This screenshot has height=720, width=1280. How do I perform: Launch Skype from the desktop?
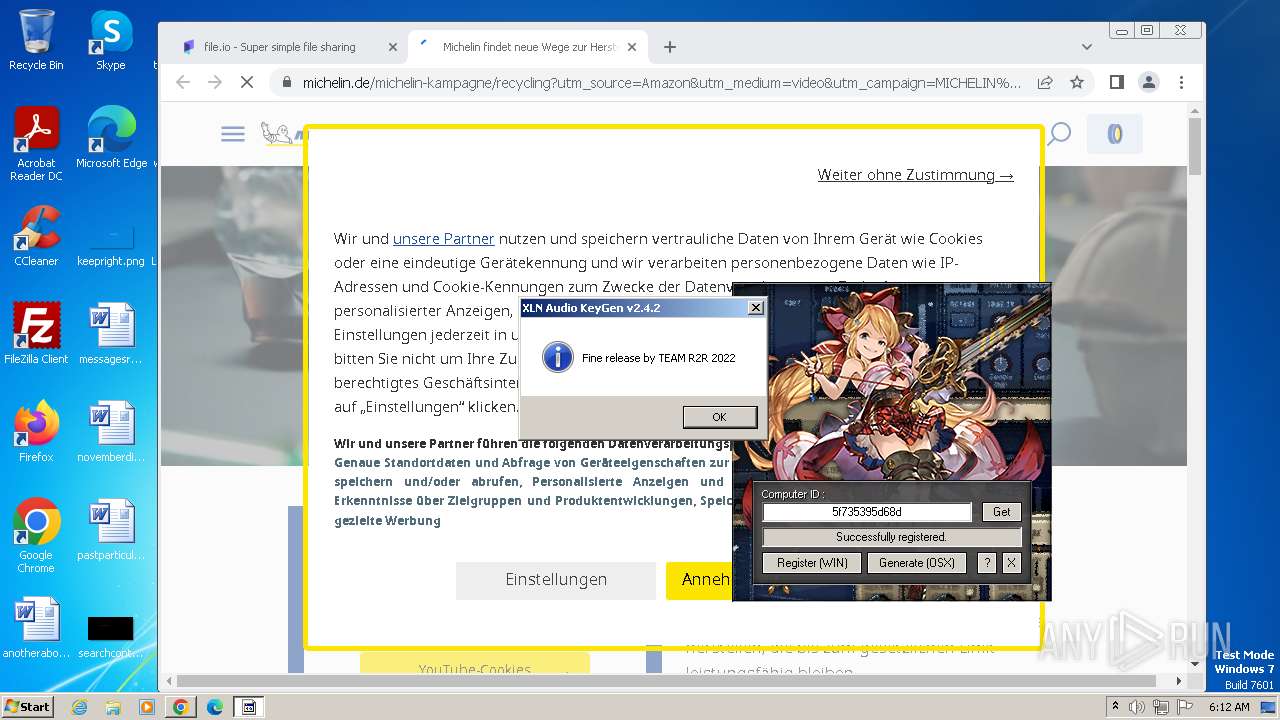tap(110, 40)
